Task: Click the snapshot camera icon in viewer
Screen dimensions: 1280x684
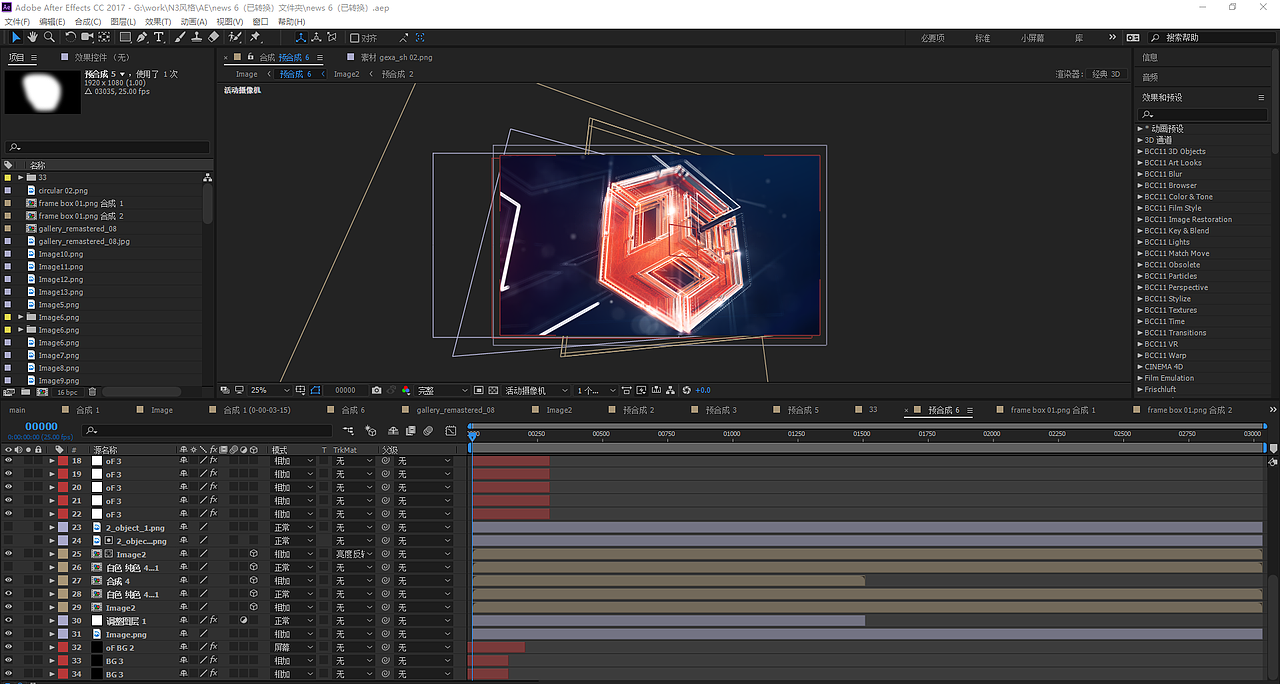Action: [376, 390]
